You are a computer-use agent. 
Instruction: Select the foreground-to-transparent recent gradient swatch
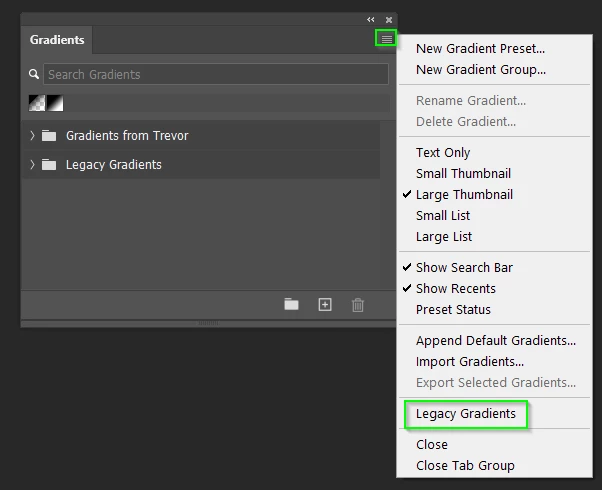pyautogui.click(x=37, y=103)
